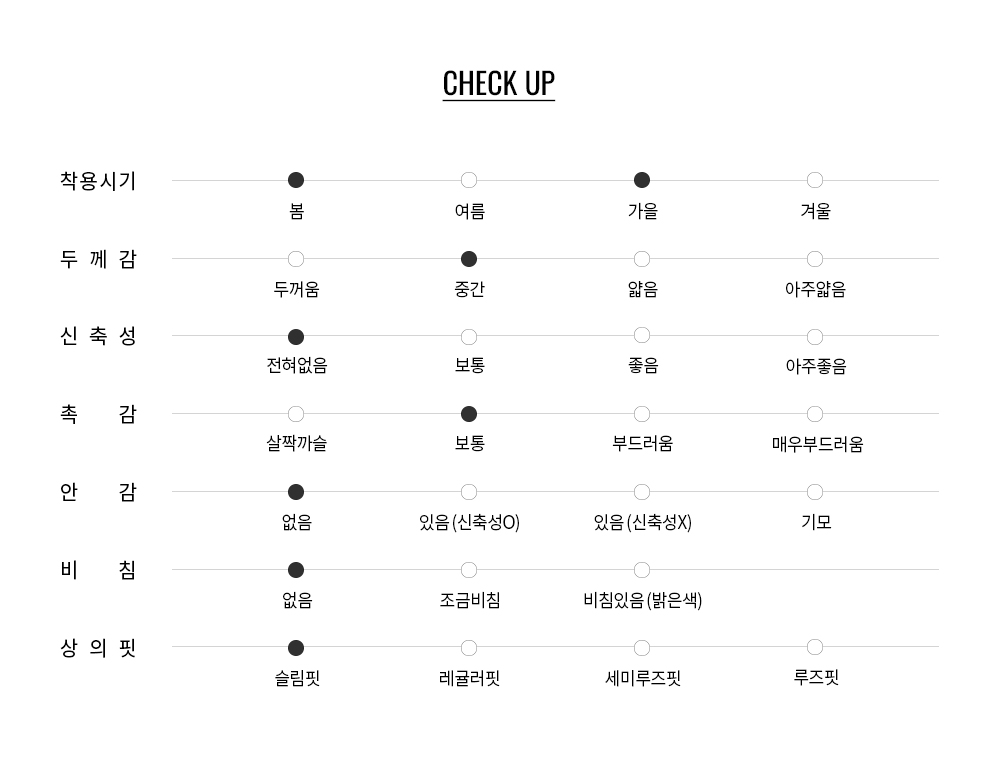Select 아주좋음 stretch circle
Image resolution: width=1000 pixels, height=777 pixels.
815,337
